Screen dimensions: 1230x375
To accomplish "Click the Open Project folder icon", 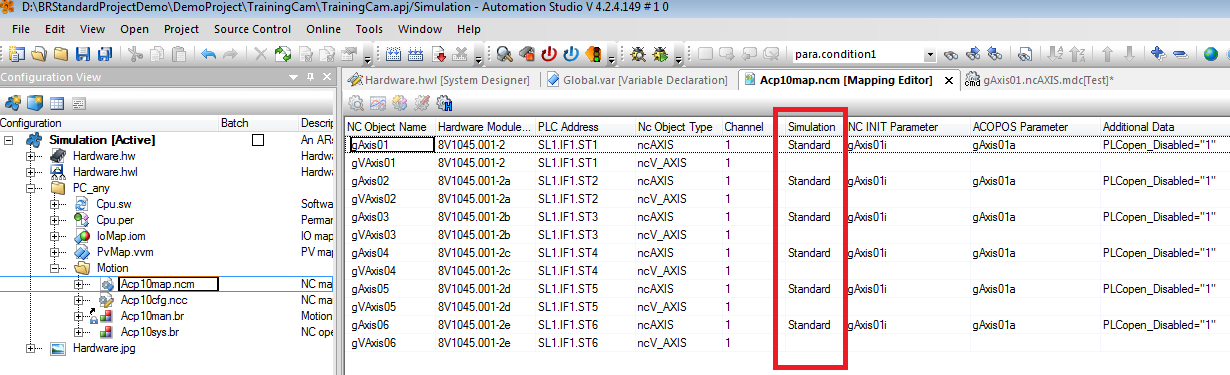I will 39,54.
